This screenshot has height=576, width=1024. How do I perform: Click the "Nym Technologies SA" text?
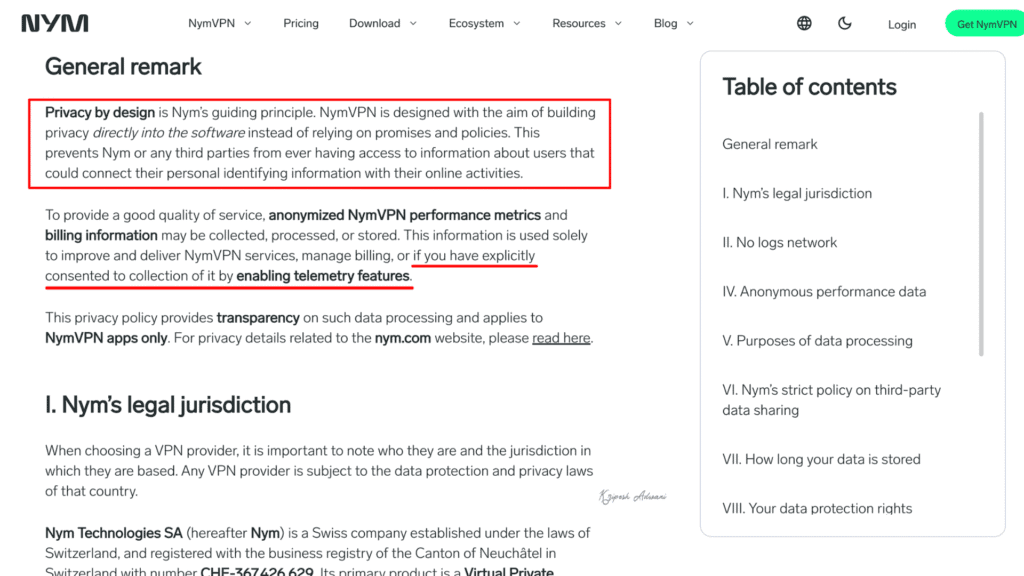[114, 534]
